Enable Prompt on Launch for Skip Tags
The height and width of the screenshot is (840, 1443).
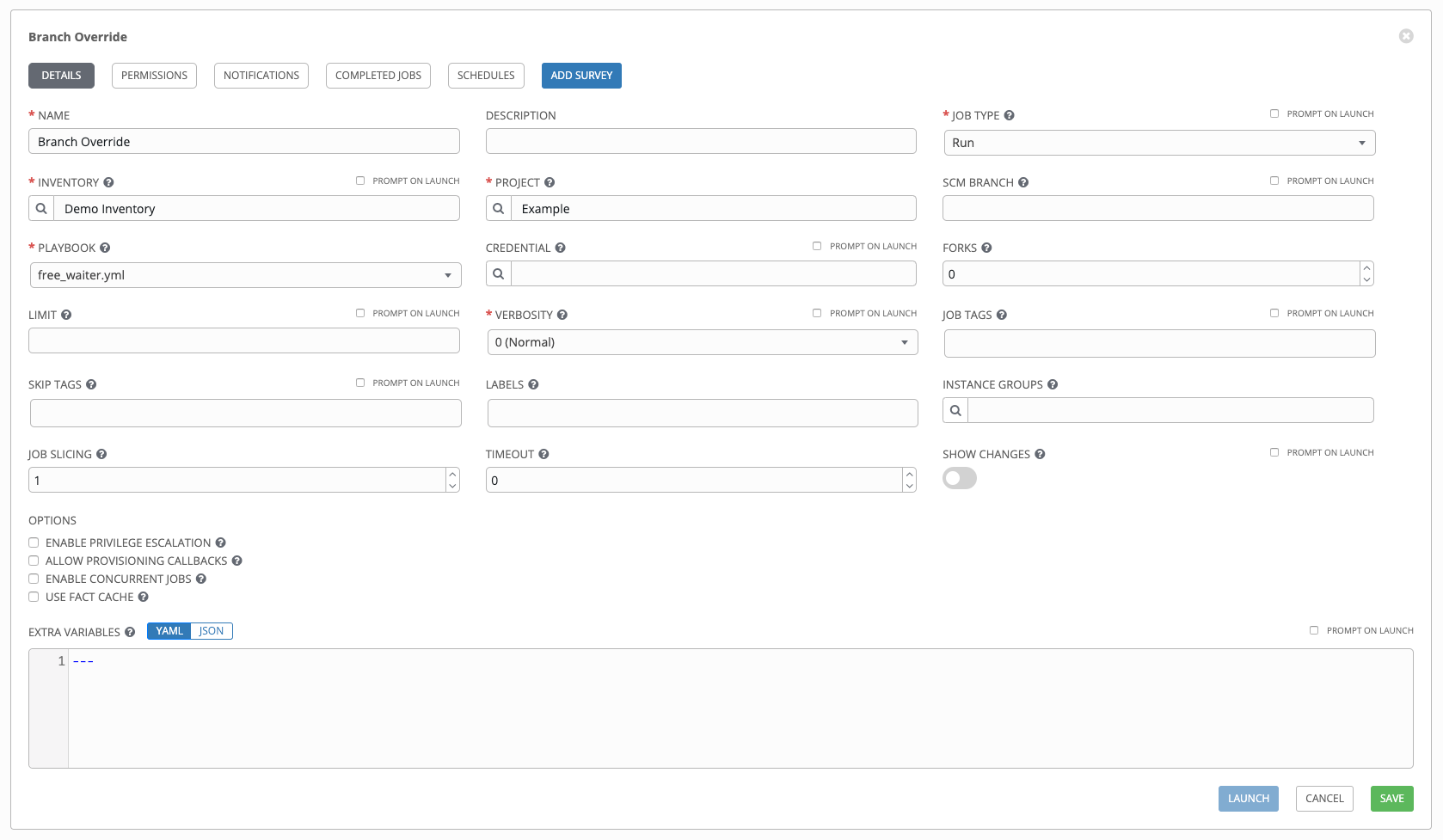360,383
